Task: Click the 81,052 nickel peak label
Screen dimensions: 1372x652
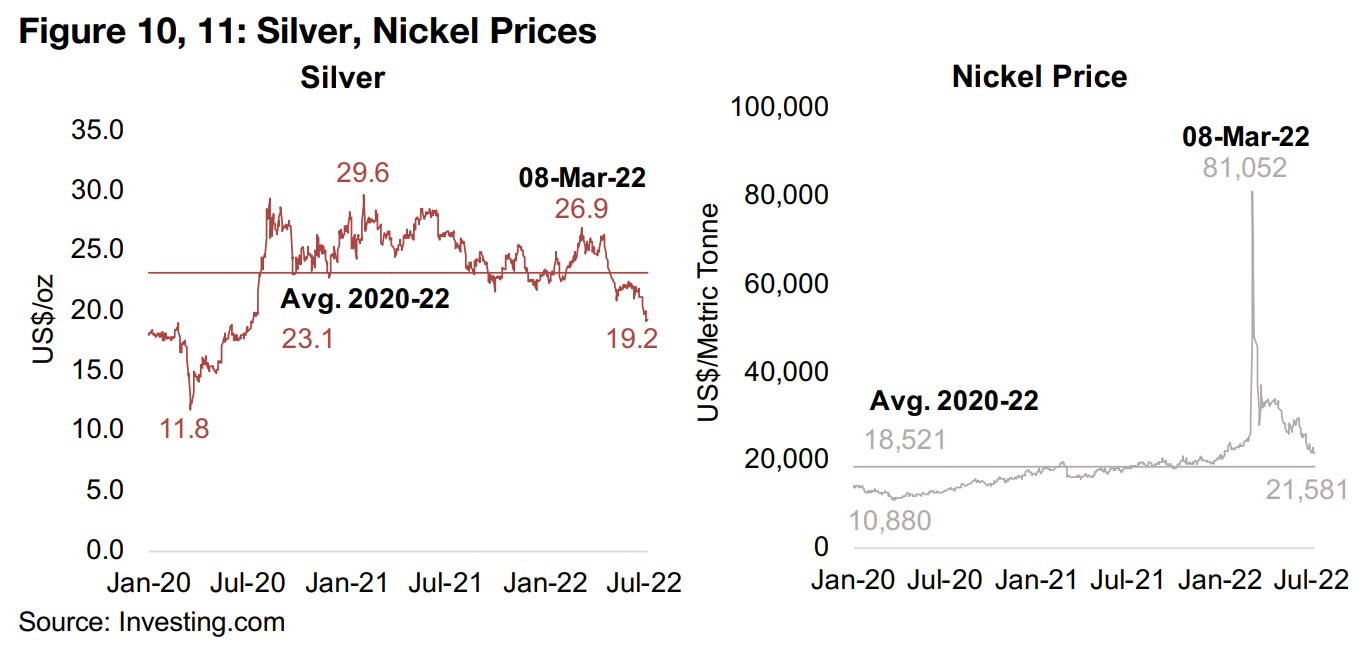Action: [1243, 167]
